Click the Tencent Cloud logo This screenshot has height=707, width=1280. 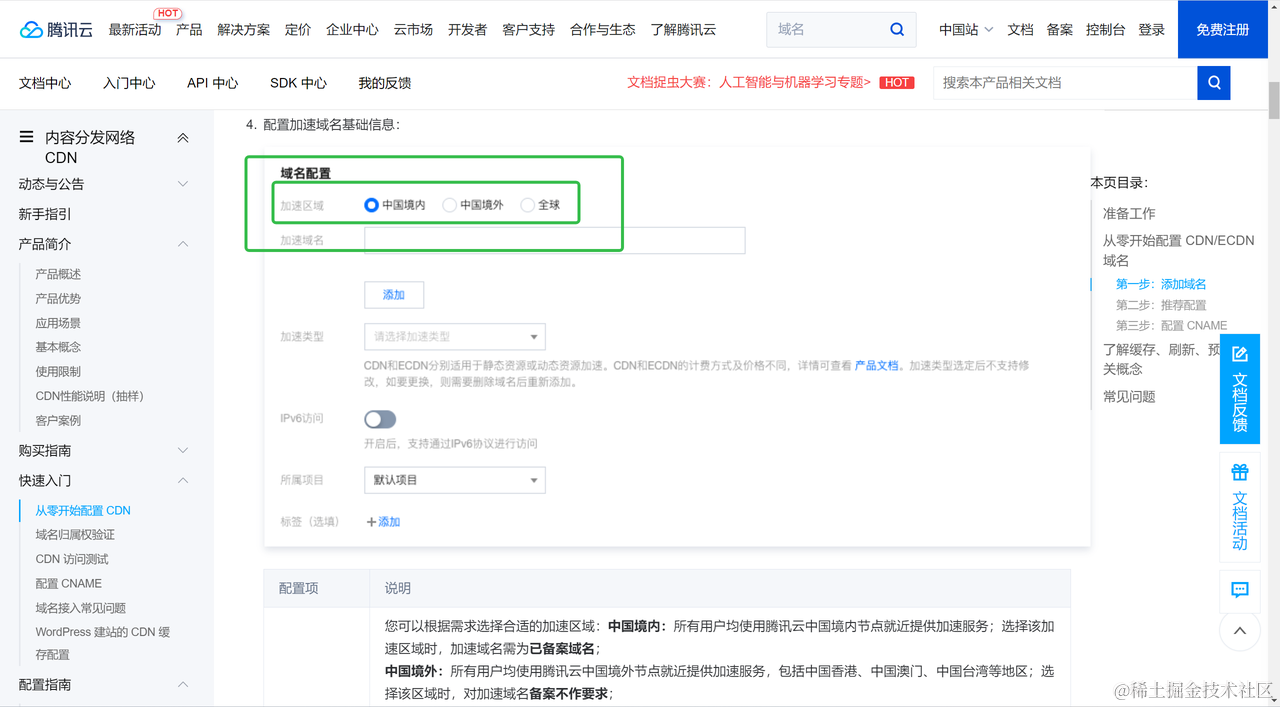coord(56,29)
